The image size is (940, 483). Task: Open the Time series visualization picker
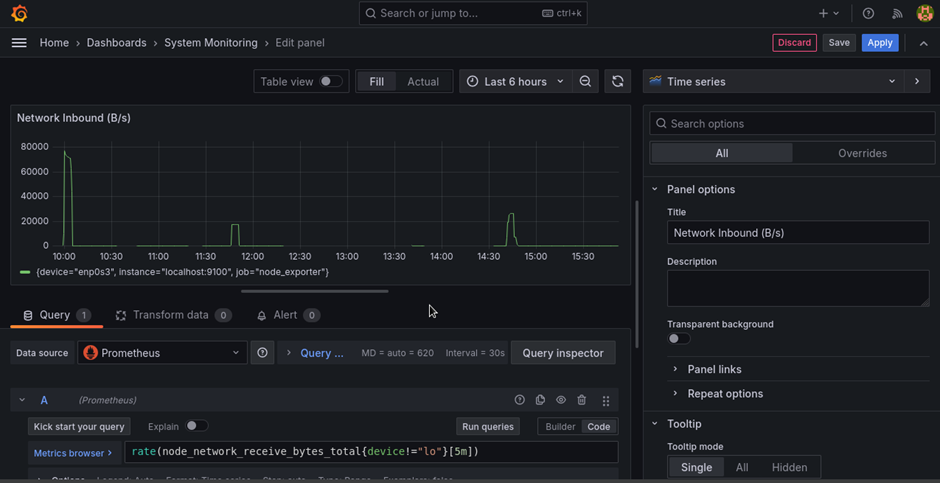773,81
